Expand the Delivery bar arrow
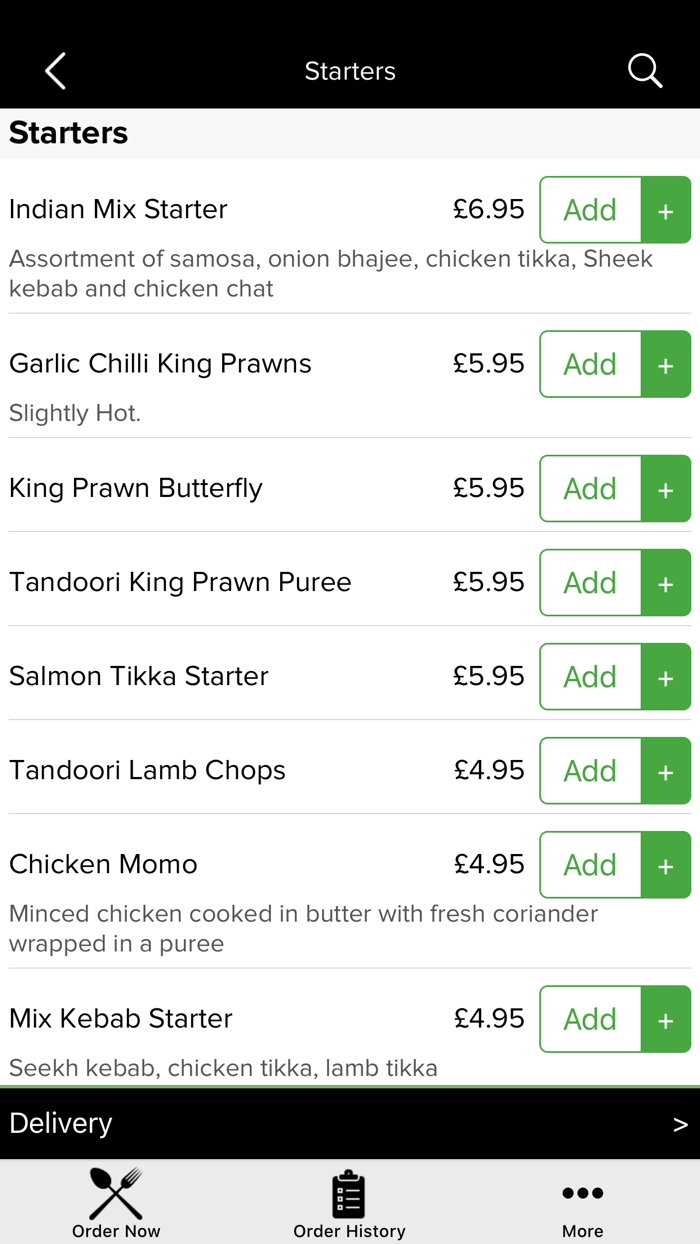 coord(680,1125)
